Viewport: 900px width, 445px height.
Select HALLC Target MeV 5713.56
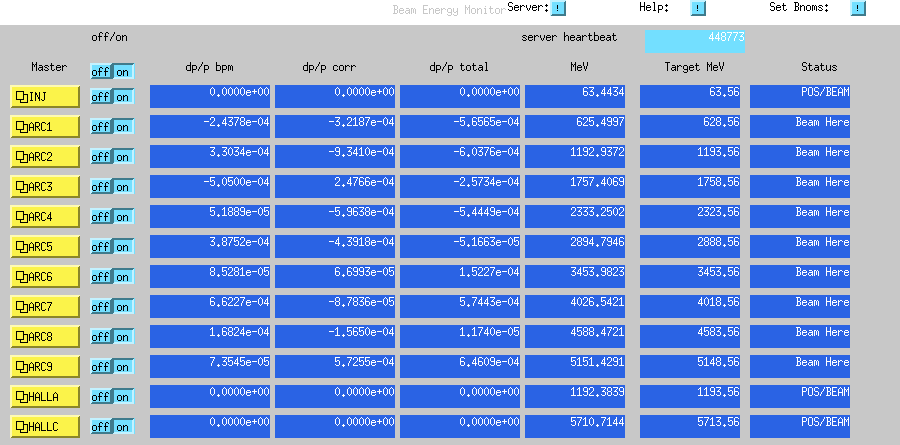[x=690, y=426]
